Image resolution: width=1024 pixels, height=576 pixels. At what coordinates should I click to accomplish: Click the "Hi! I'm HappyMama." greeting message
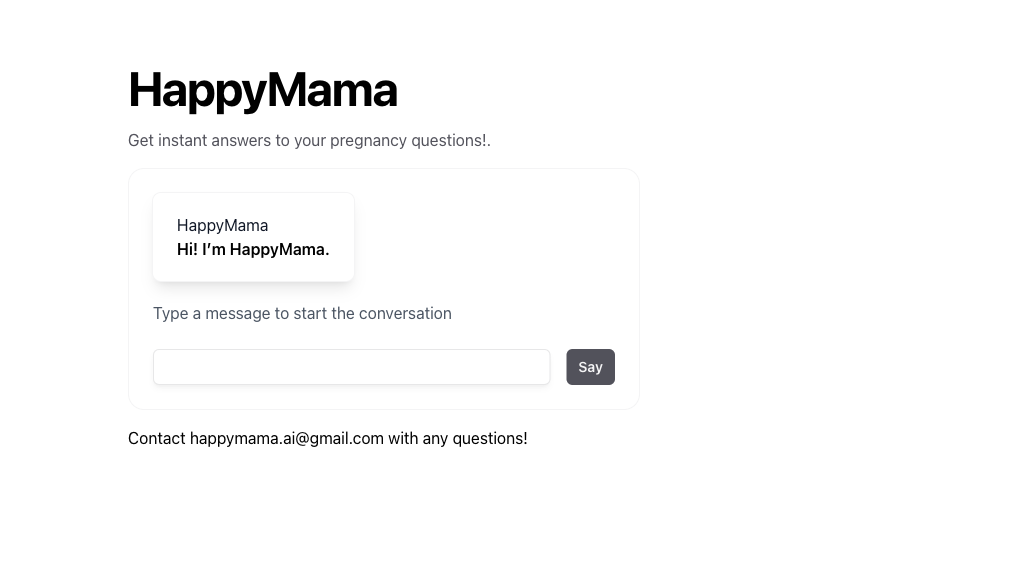coord(253,249)
